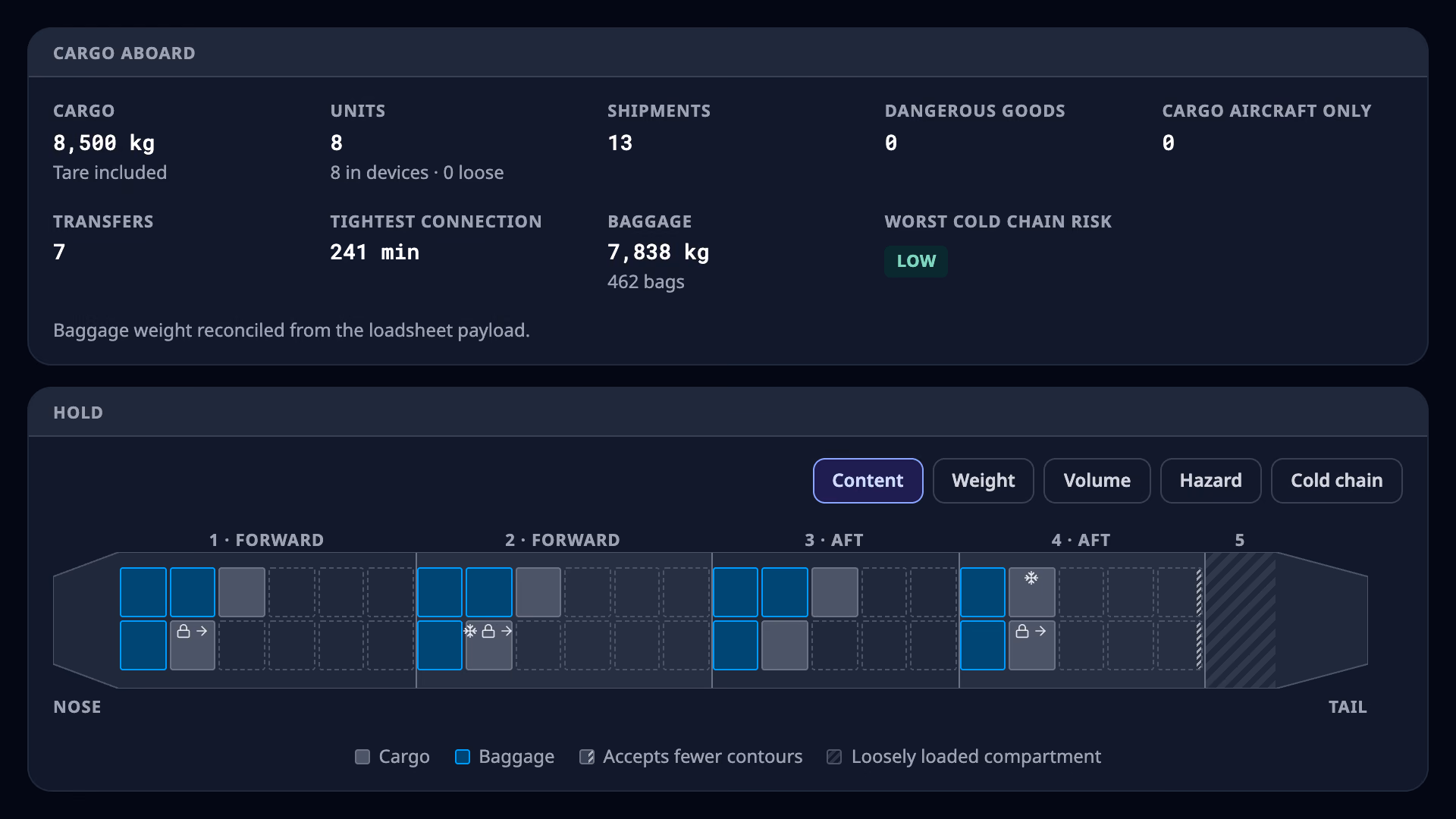Click the '2 · FORWARD' compartment label

[563, 540]
